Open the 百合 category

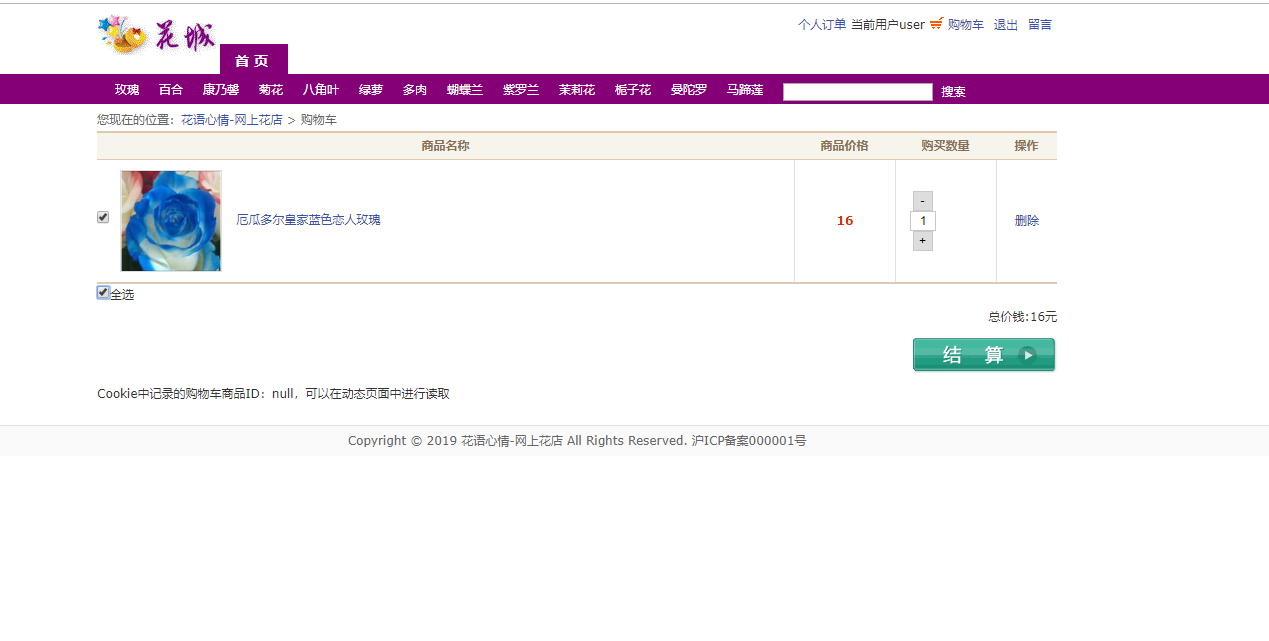[x=170, y=89]
